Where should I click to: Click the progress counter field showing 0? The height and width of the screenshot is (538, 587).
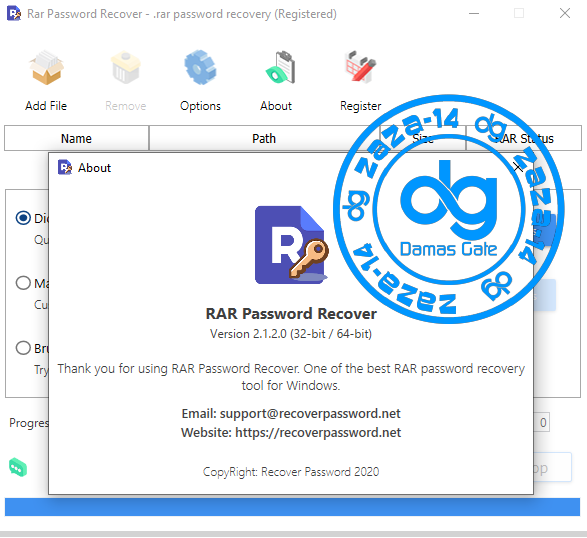coord(542,423)
